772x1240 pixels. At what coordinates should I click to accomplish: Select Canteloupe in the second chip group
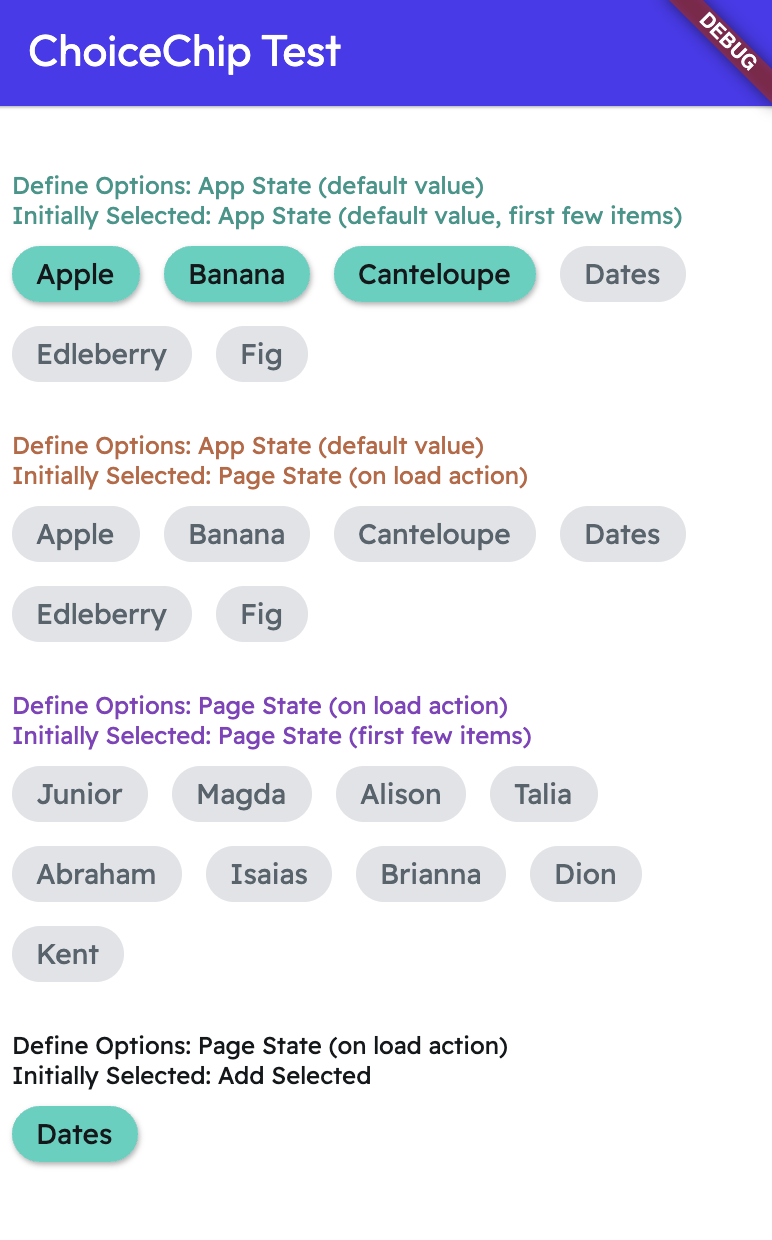(434, 534)
